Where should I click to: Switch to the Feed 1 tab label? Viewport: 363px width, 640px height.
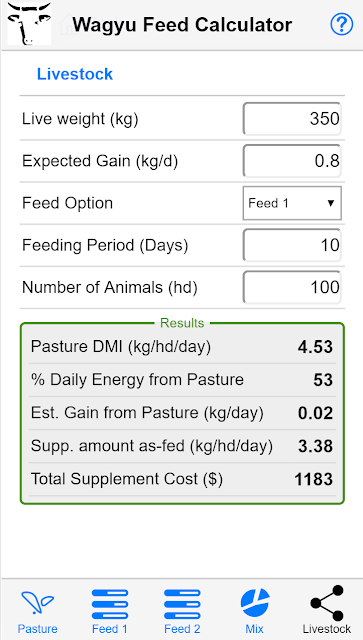[x=110, y=629]
